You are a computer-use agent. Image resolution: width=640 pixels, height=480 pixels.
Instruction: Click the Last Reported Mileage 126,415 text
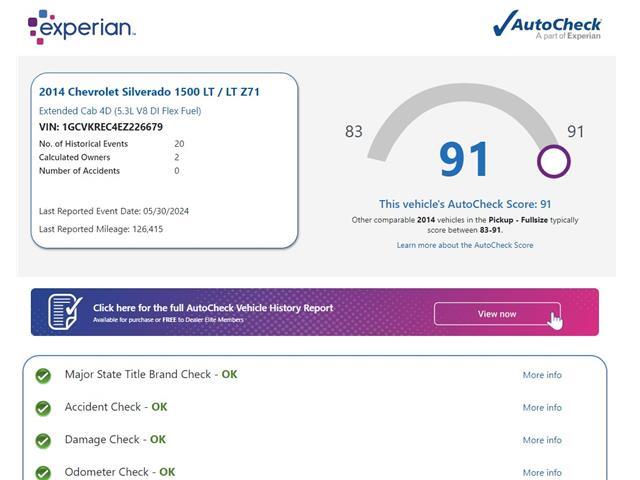pyautogui.click(x=101, y=229)
